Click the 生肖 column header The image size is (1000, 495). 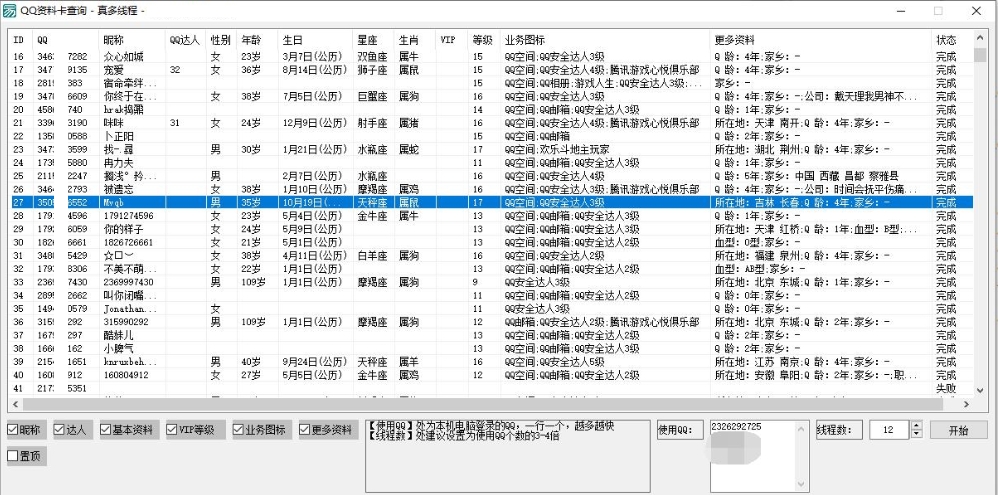tap(415, 40)
